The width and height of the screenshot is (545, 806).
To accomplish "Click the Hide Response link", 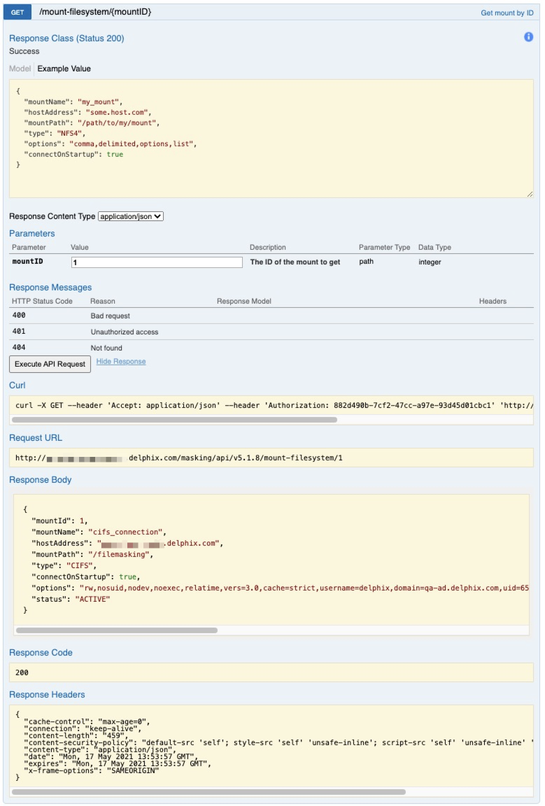I will (x=121, y=361).
